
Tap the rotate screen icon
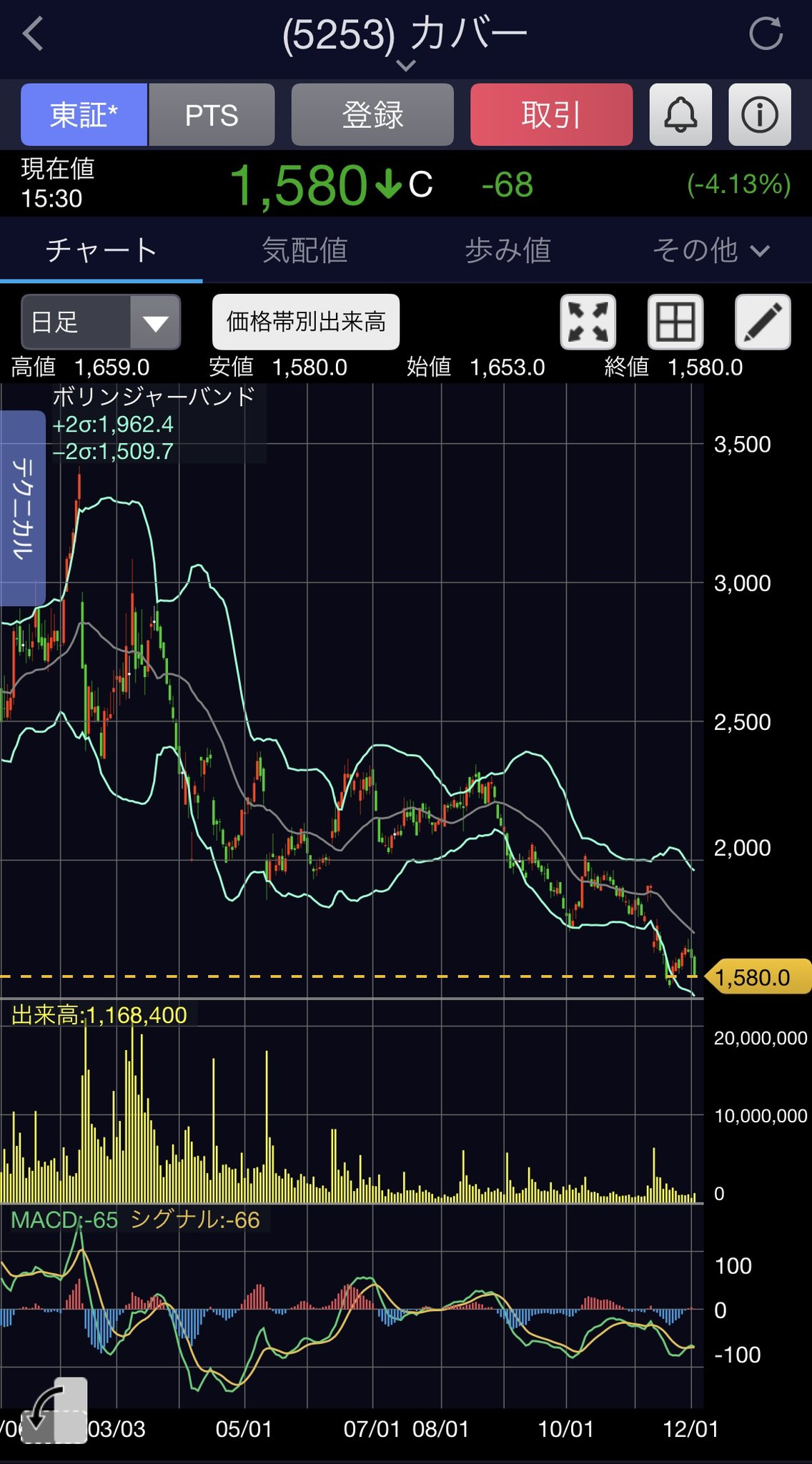(x=54, y=1410)
